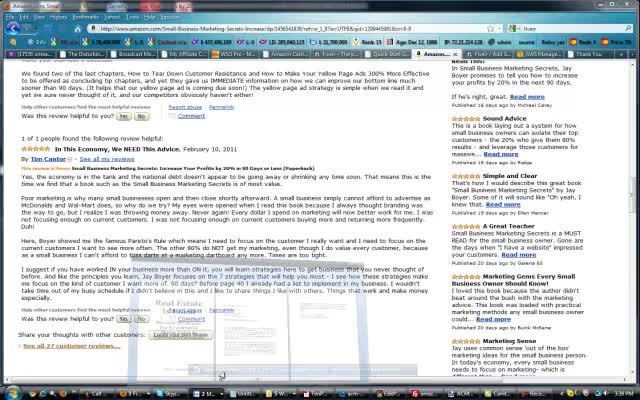The image size is (640, 400).
Task: Switch to Skype in the taskbar
Action: tap(170, 394)
